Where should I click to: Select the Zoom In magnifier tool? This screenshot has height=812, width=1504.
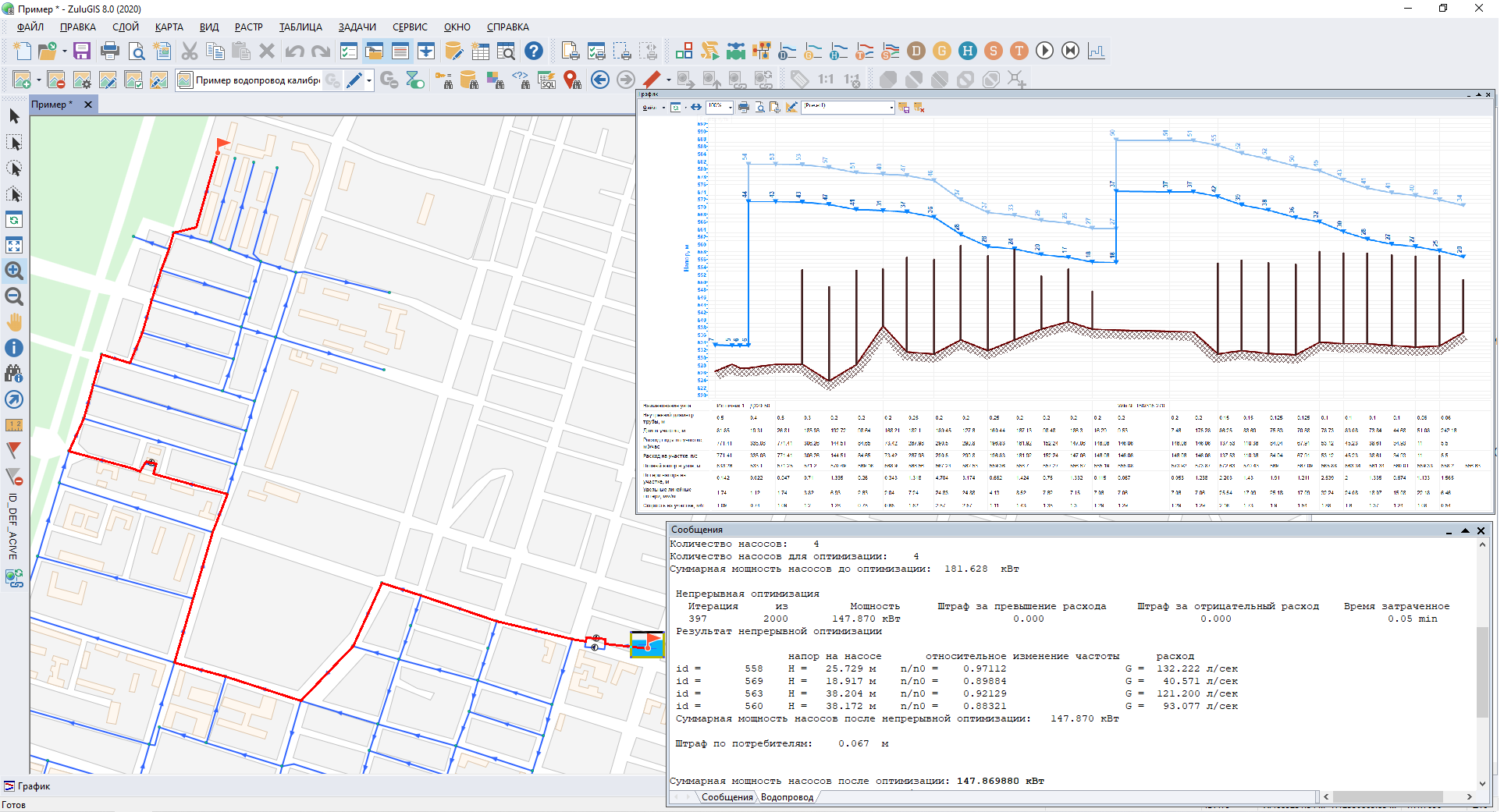(x=14, y=271)
